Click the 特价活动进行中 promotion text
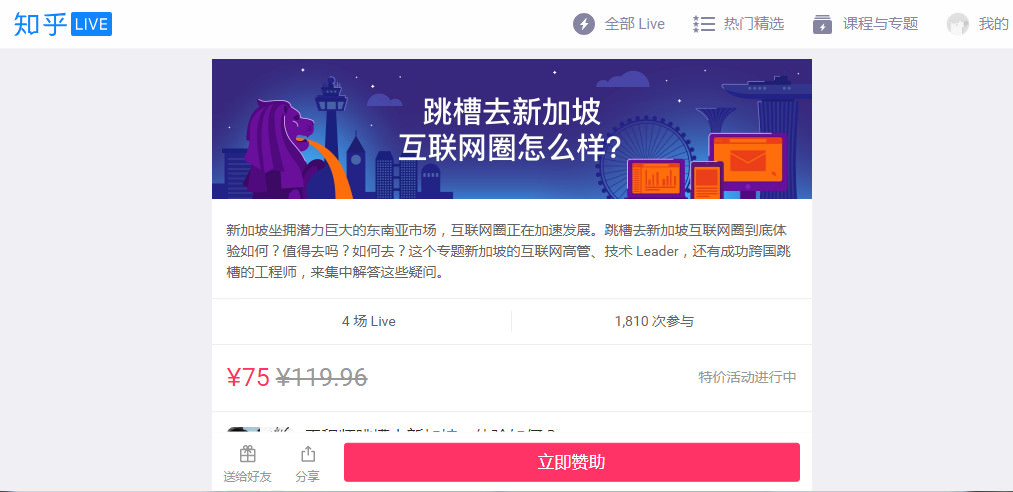The image size is (1013, 492). (x=747, y=377)
